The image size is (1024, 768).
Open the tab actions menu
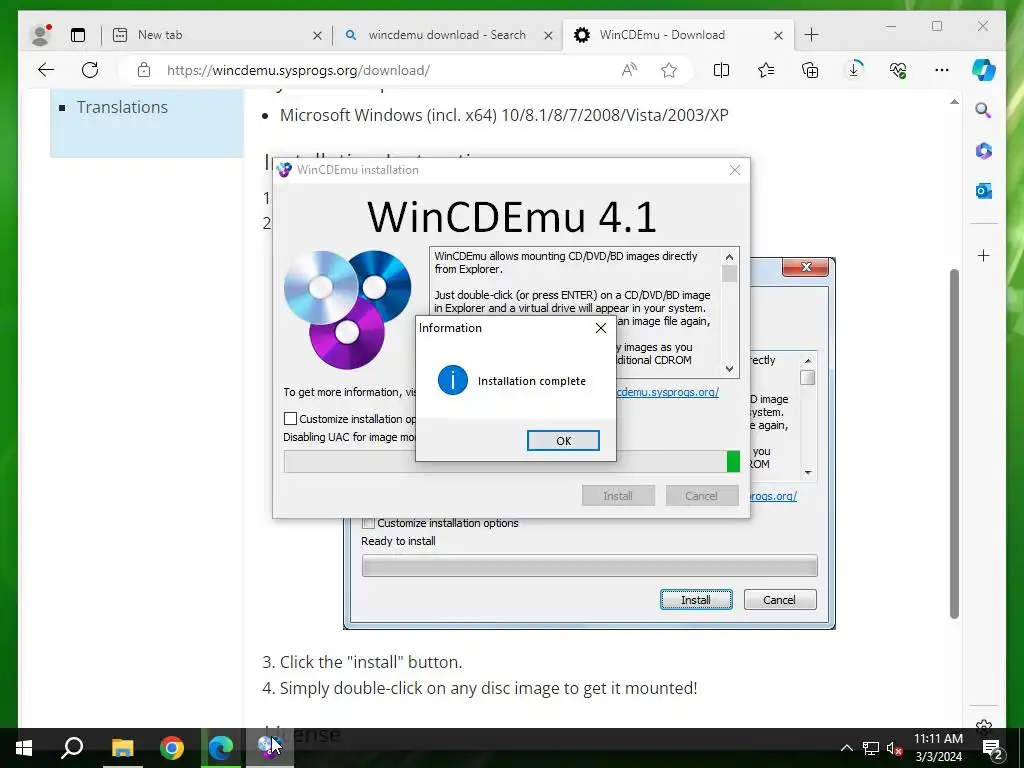click(78, 35)
